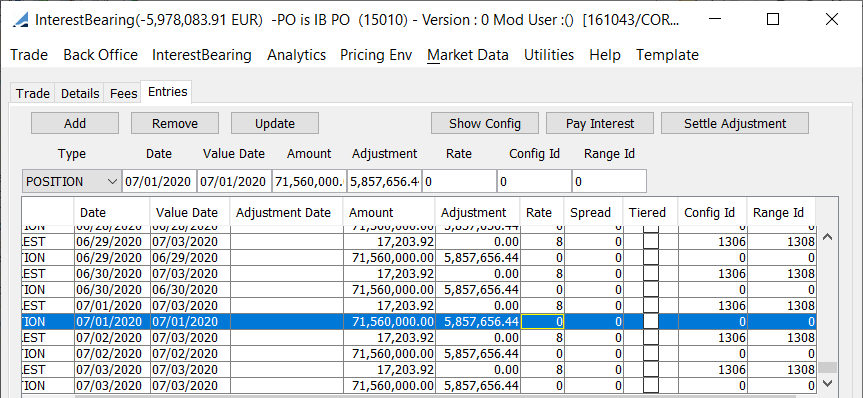The height and width of the screenshot is (398, 863).
Task: Click the Pay Interest button
Action: pyautogui.click(x=600, y=123)
